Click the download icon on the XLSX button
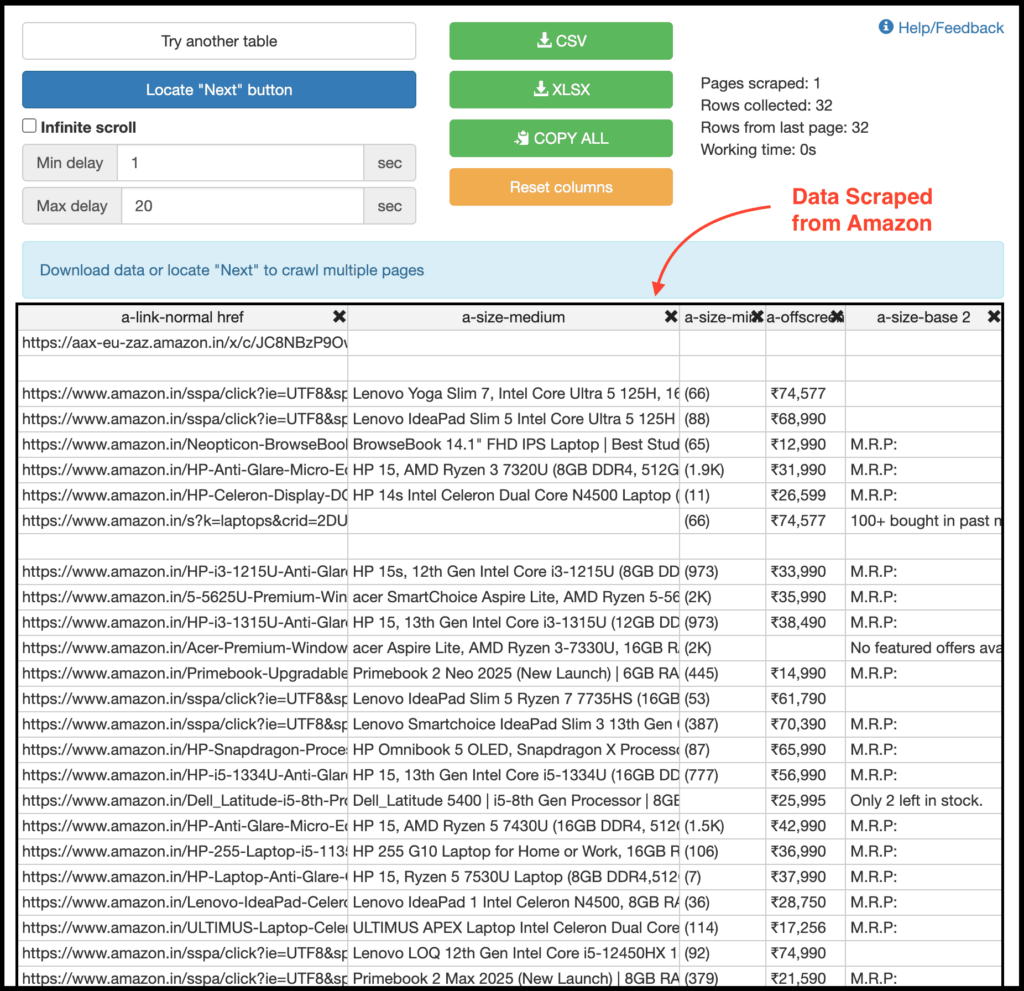 542,89
